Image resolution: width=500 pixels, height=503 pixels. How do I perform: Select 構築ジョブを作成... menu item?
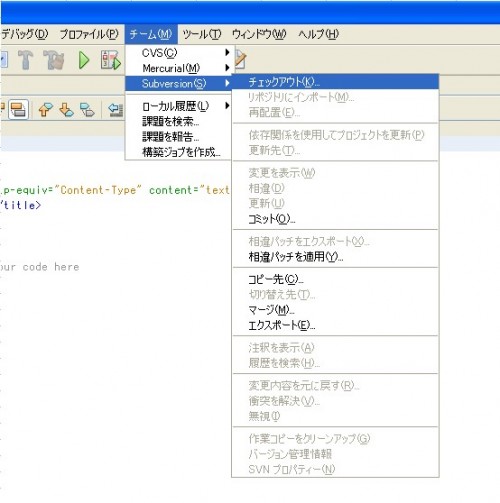179,152
